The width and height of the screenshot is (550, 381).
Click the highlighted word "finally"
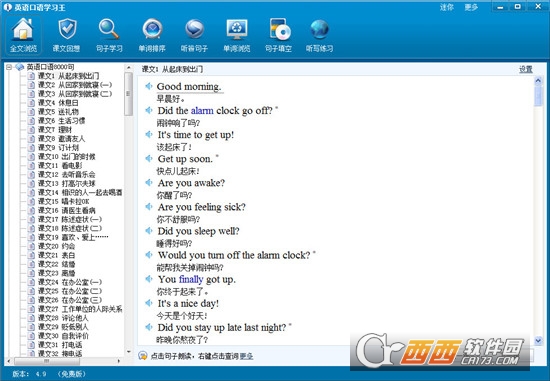coord(191,279)
